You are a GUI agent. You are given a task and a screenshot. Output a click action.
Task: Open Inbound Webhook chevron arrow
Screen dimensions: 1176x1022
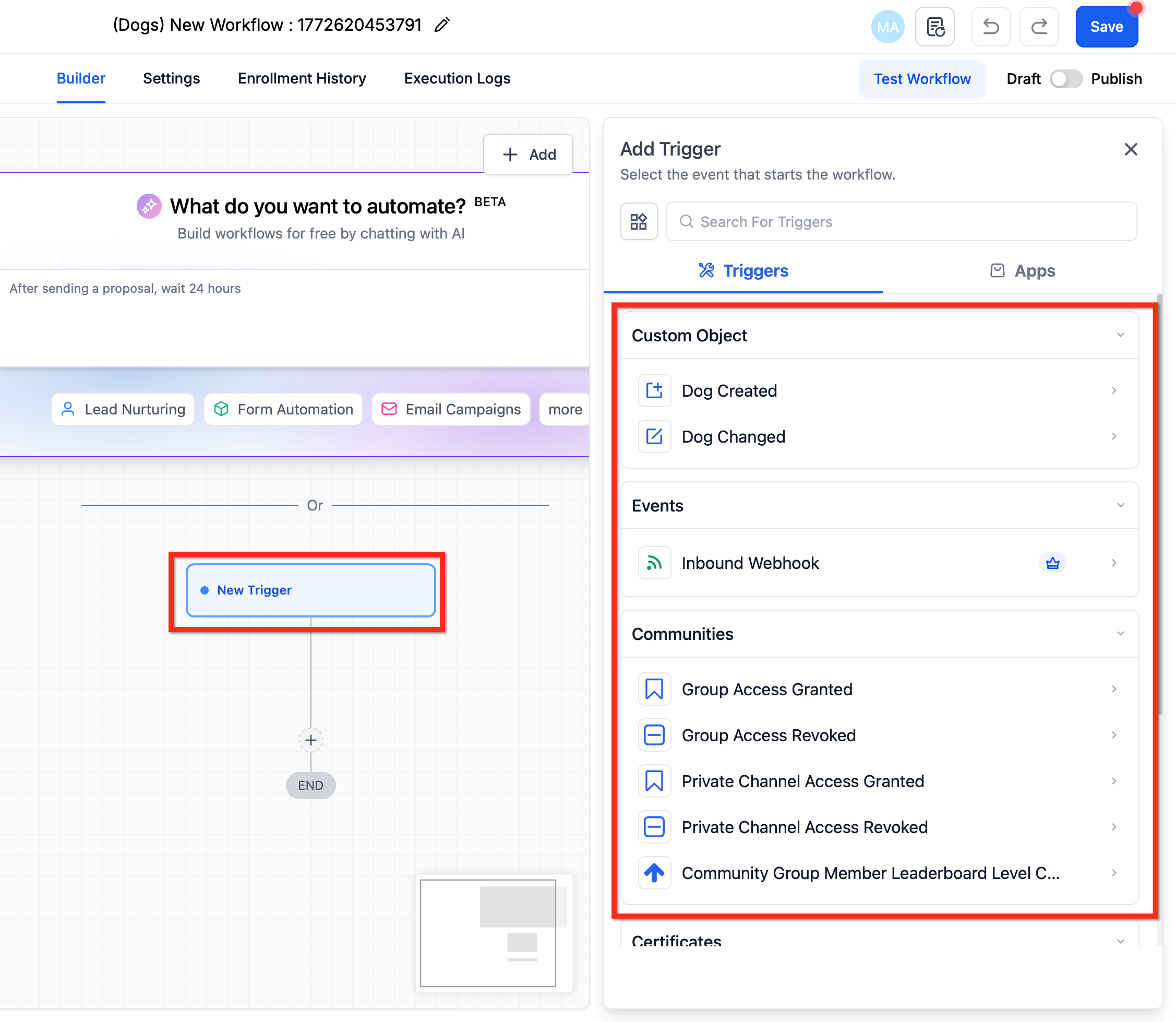(x=1114, y=563)
